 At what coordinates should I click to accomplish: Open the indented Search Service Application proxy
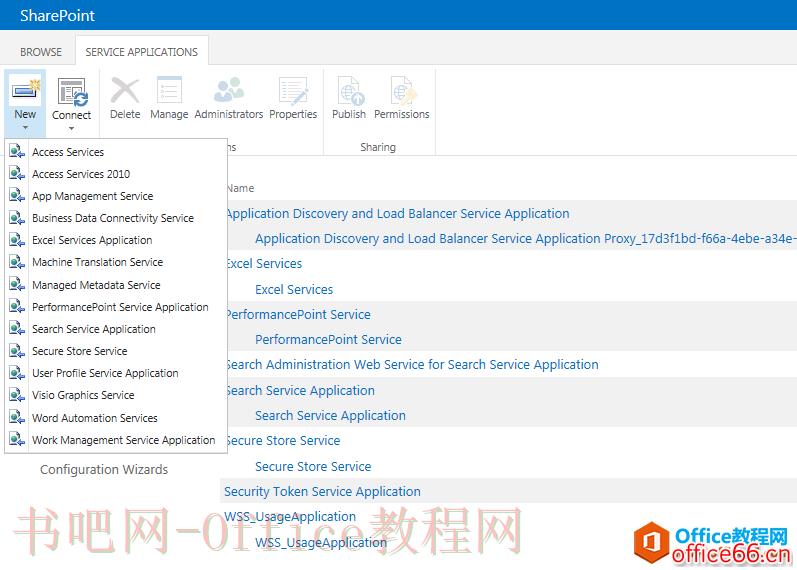(x=330, y=415)
